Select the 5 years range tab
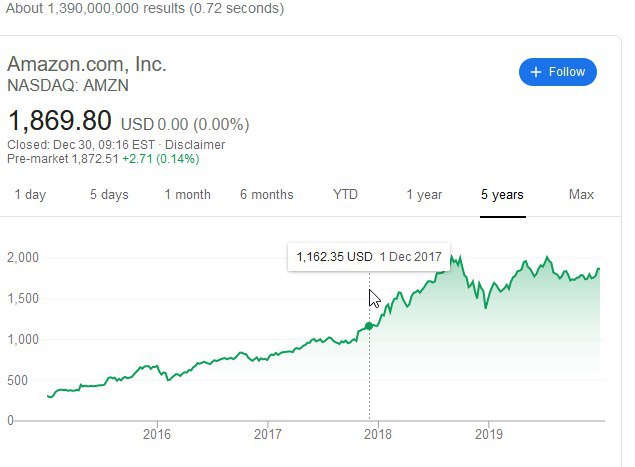Viewport: 635px width, 467px height. coord(502,194)
